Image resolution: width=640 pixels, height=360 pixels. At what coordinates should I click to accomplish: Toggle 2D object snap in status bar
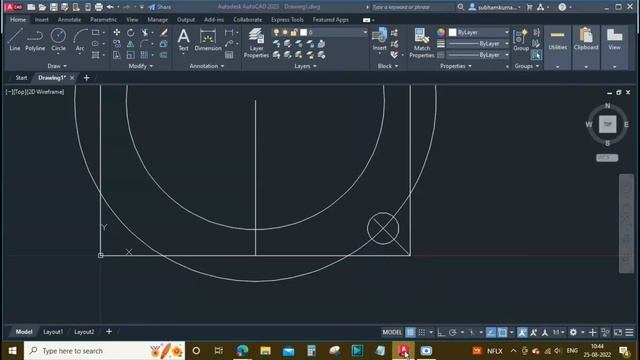pos(502,332)
